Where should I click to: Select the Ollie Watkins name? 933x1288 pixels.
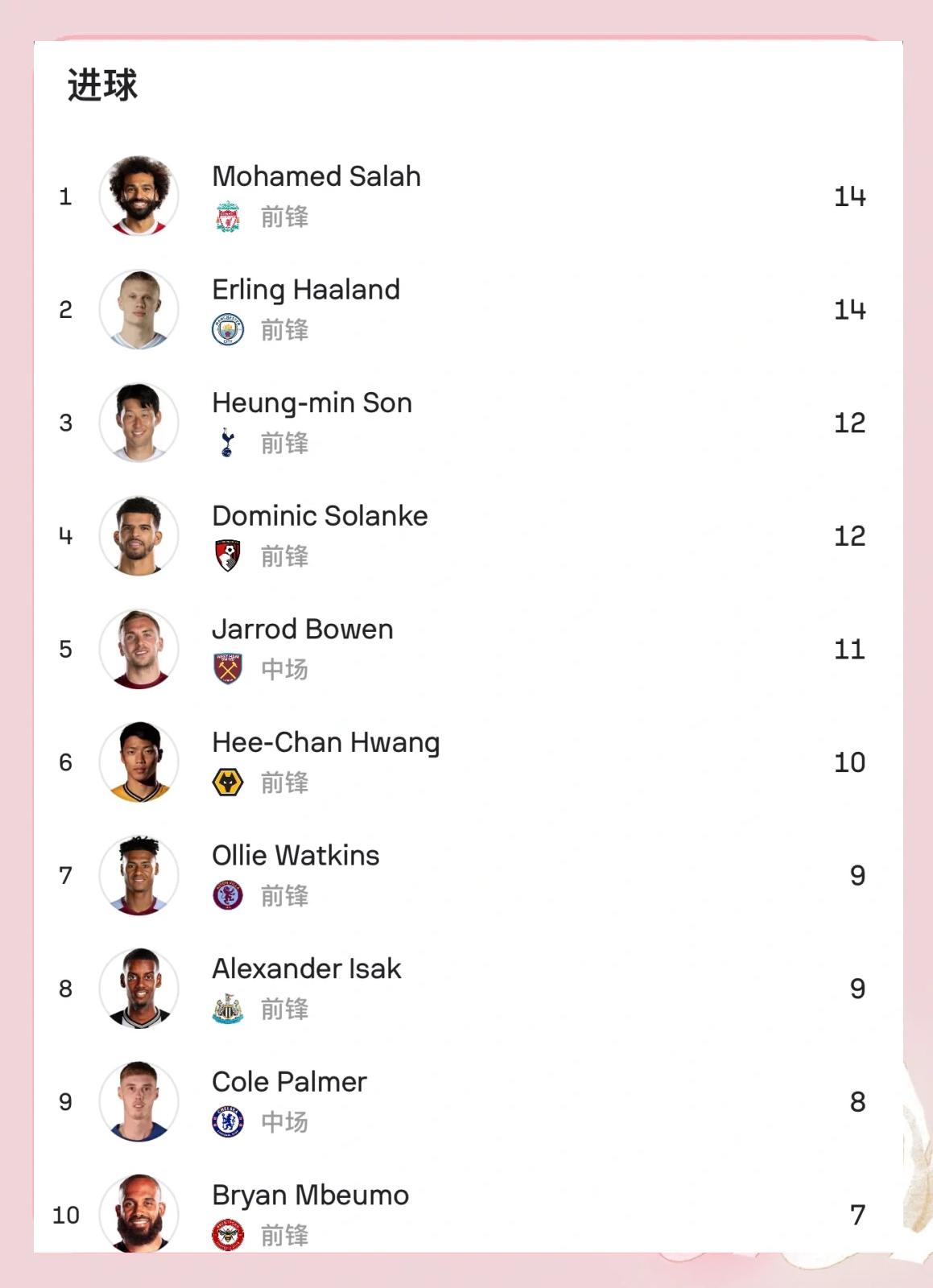(x=295, y=856)
